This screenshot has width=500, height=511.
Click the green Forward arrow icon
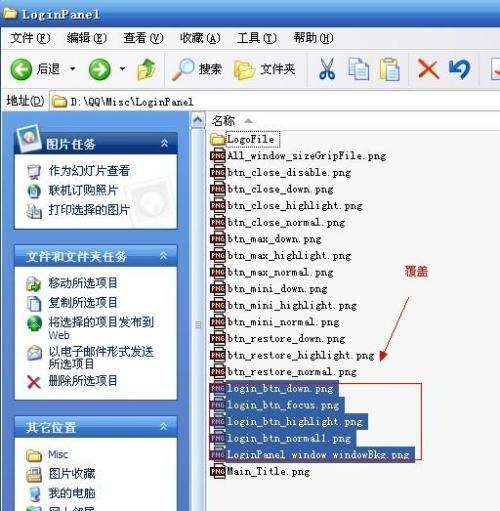[100, 69]
